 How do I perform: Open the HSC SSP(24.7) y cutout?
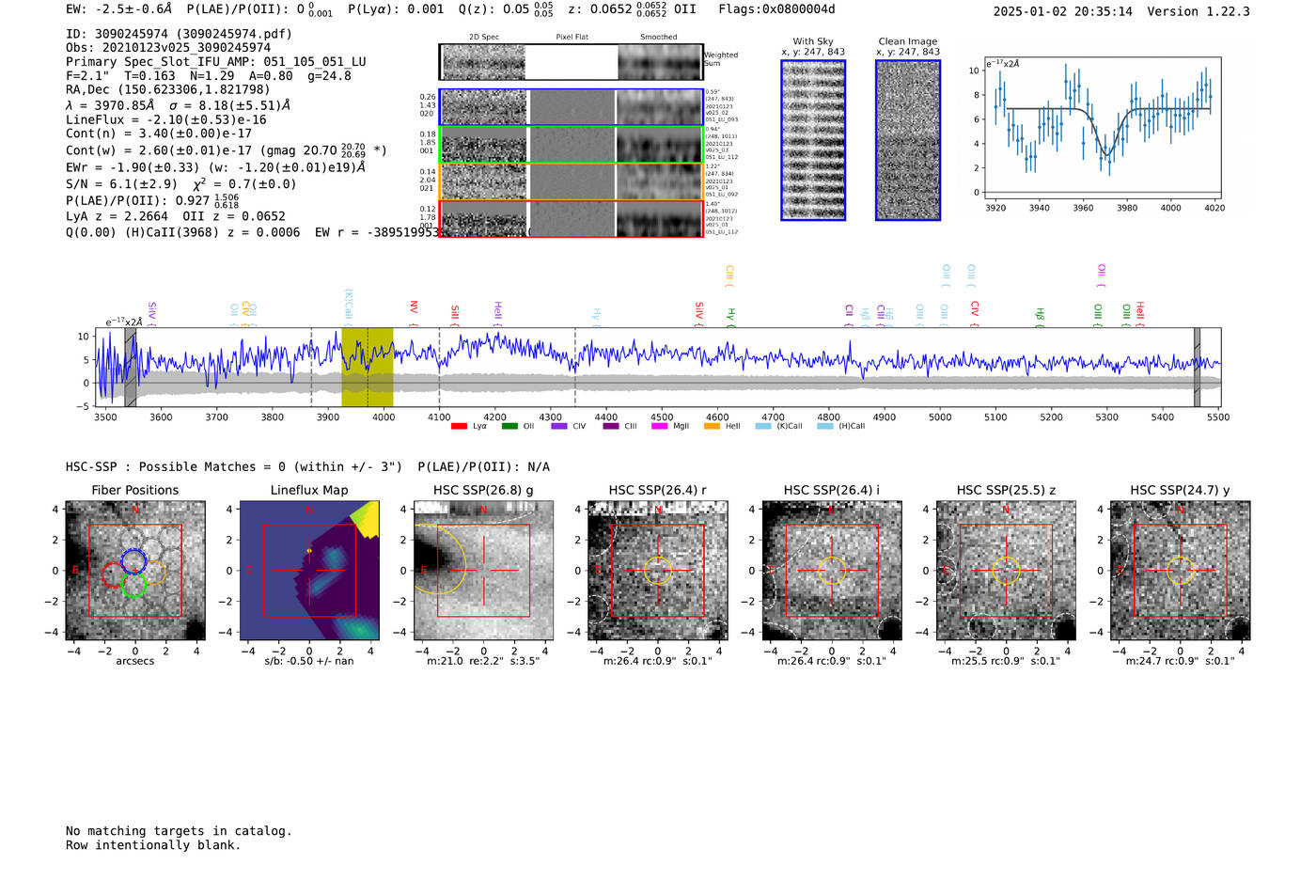[x=1181, y=571]
